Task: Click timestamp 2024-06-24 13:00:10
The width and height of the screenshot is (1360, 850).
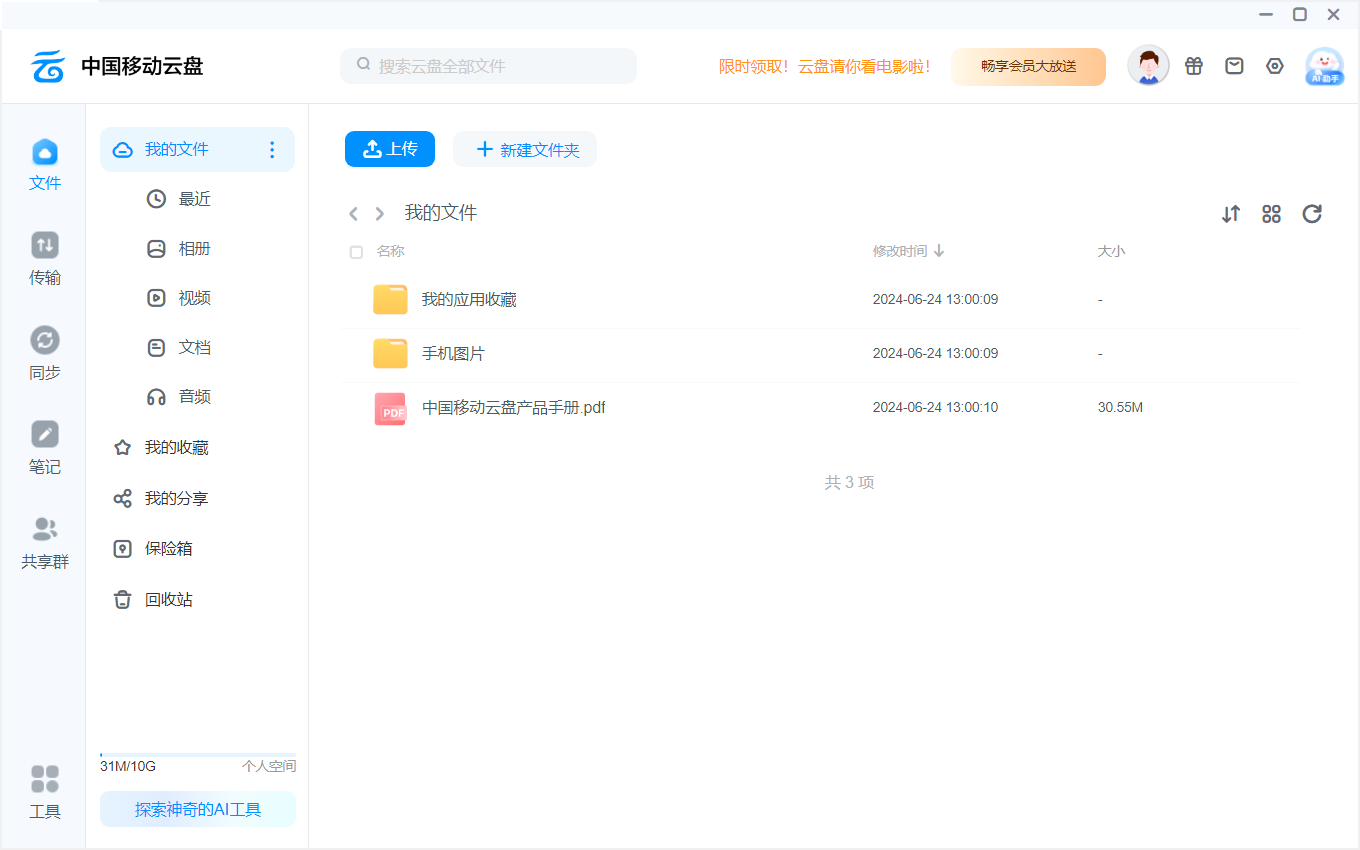Action: 935,408
